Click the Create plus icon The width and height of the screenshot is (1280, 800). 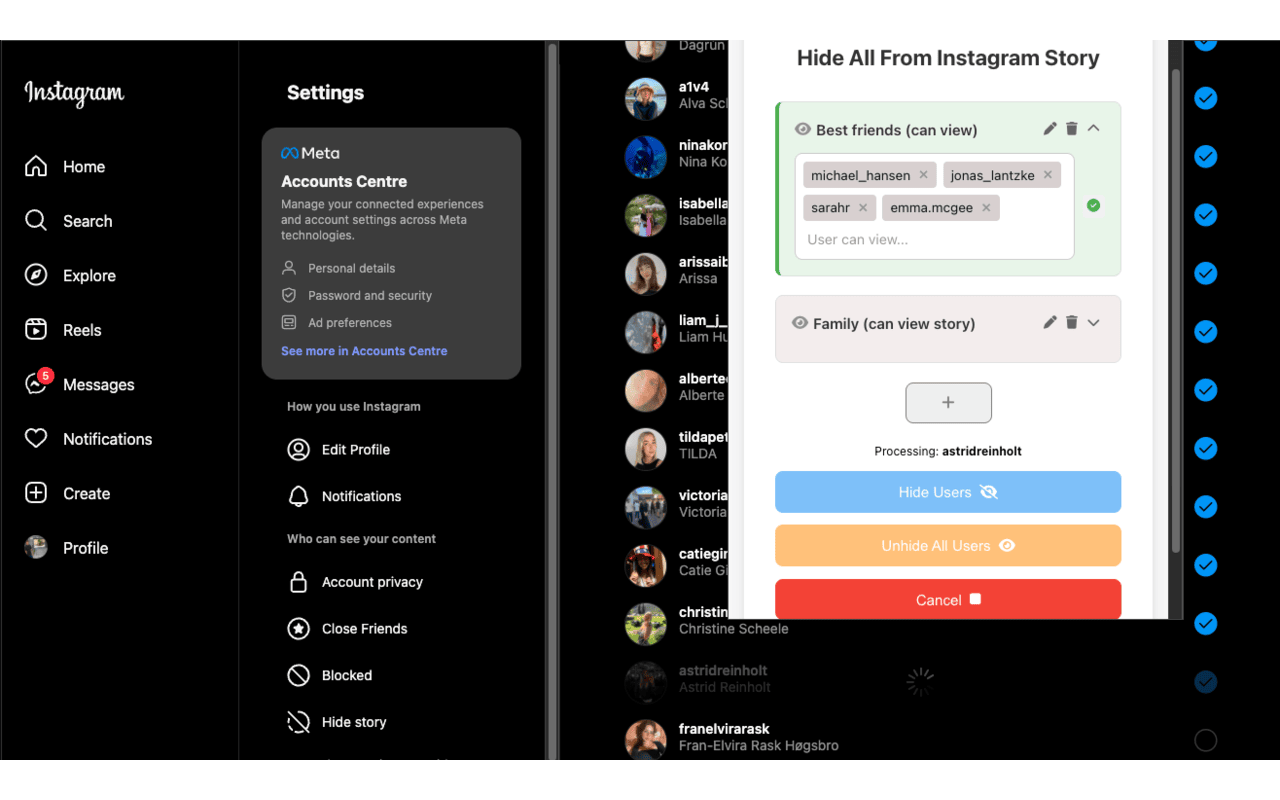36,493
